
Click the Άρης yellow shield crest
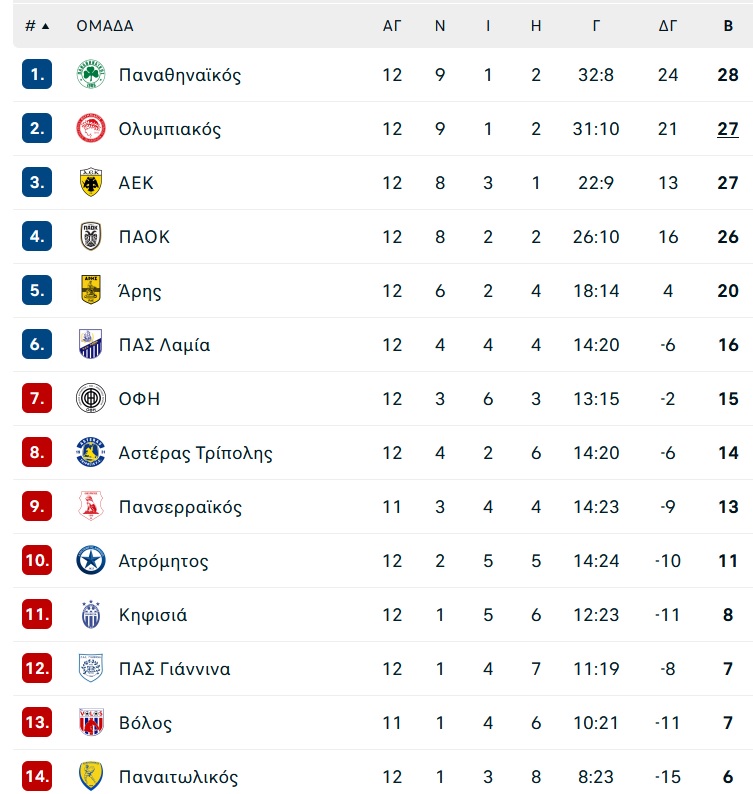tap(91, 290)
